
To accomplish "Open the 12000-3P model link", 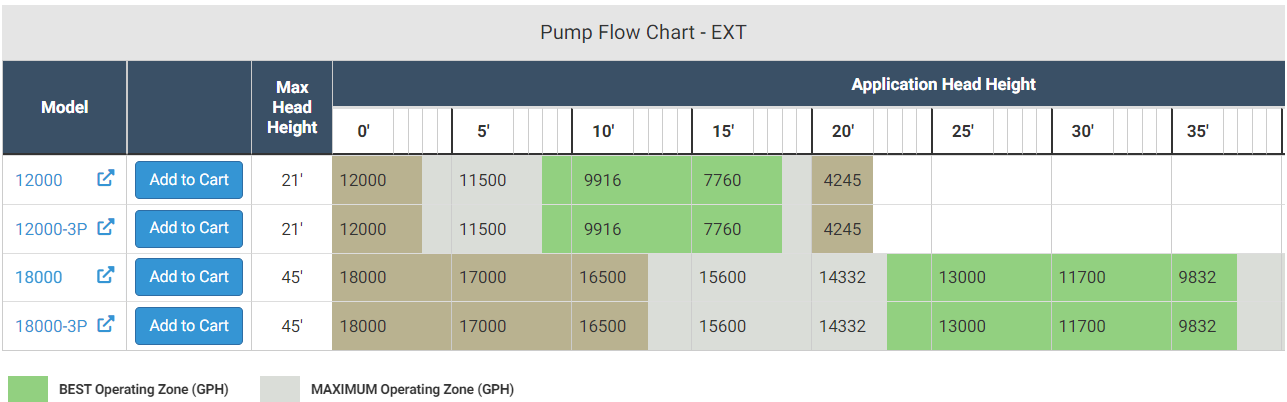I will (51, 229).
